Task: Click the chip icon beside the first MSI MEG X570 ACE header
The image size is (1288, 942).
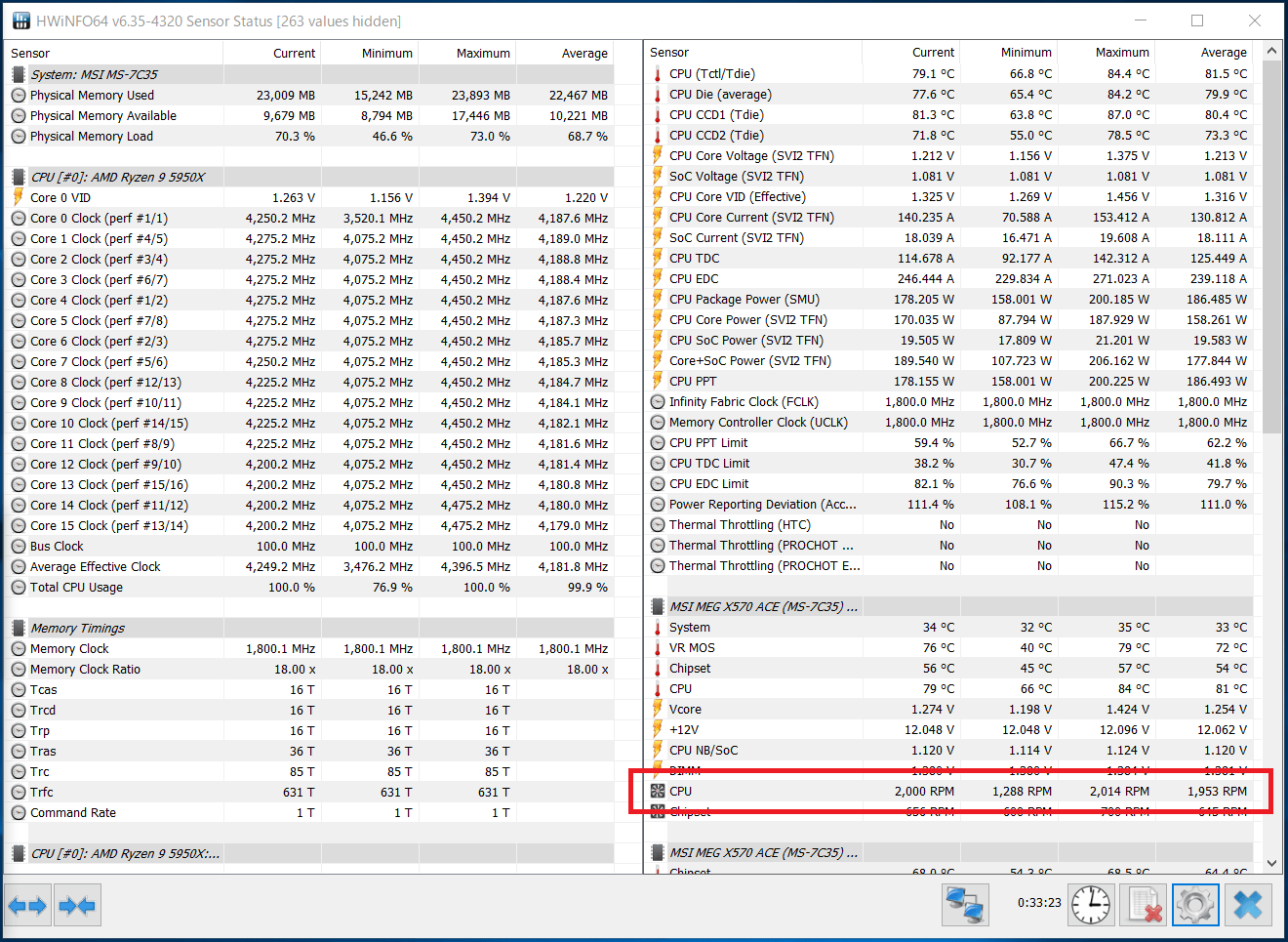Action: [x=658, y=607]
